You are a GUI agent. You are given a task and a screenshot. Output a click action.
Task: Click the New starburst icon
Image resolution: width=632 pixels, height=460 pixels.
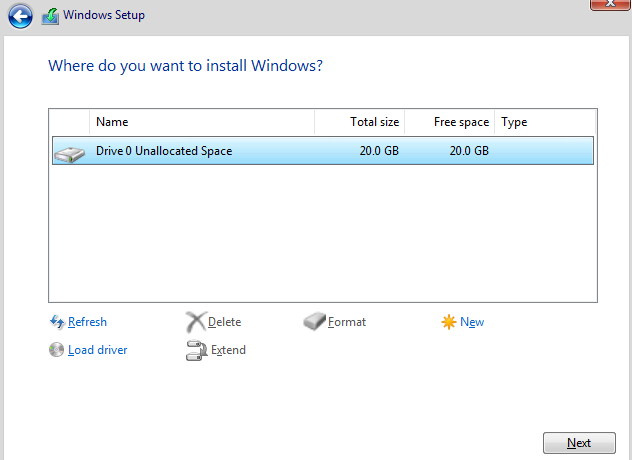click(449, 322)
